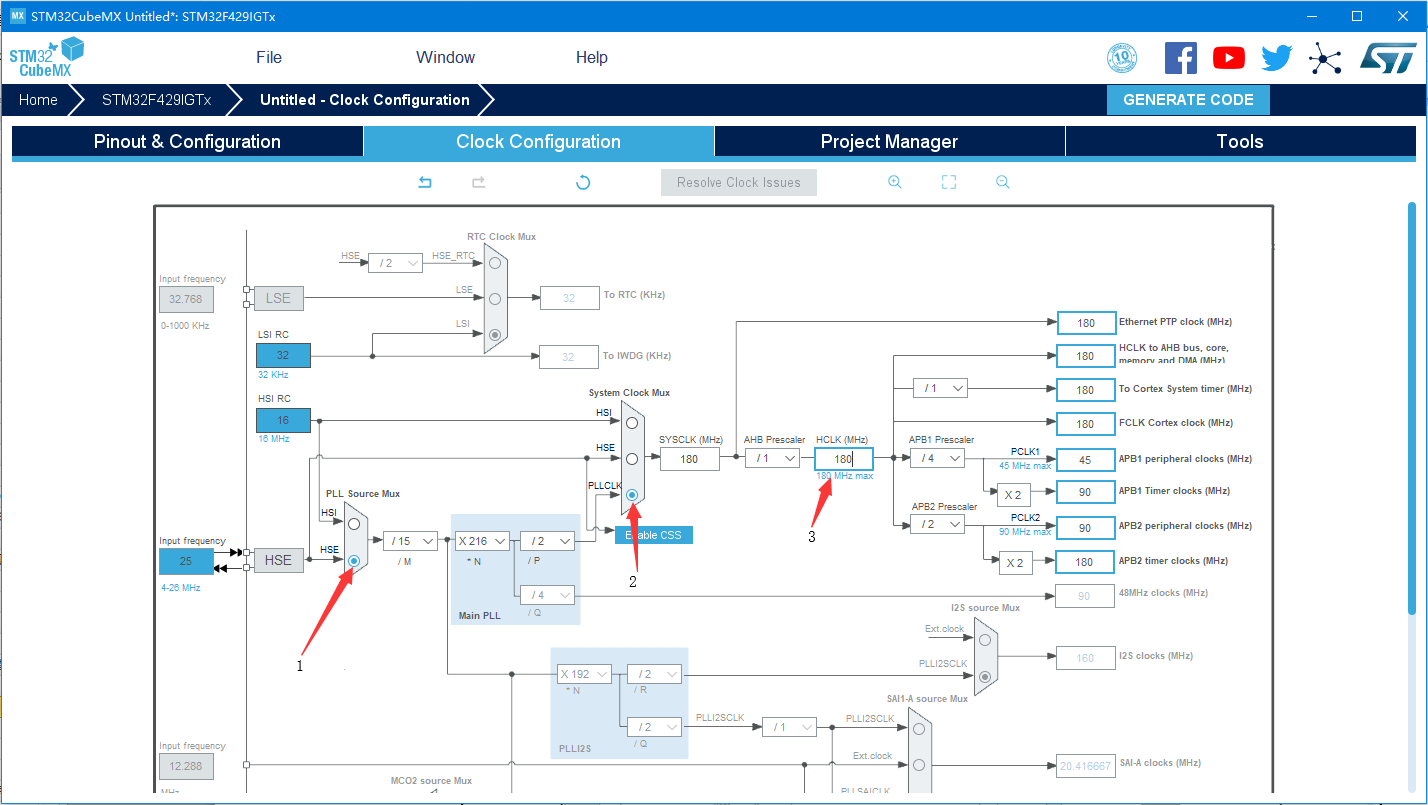Click Resolve Clock Issues button
Screen dimensions: 1428x805
tap(739, 182)
